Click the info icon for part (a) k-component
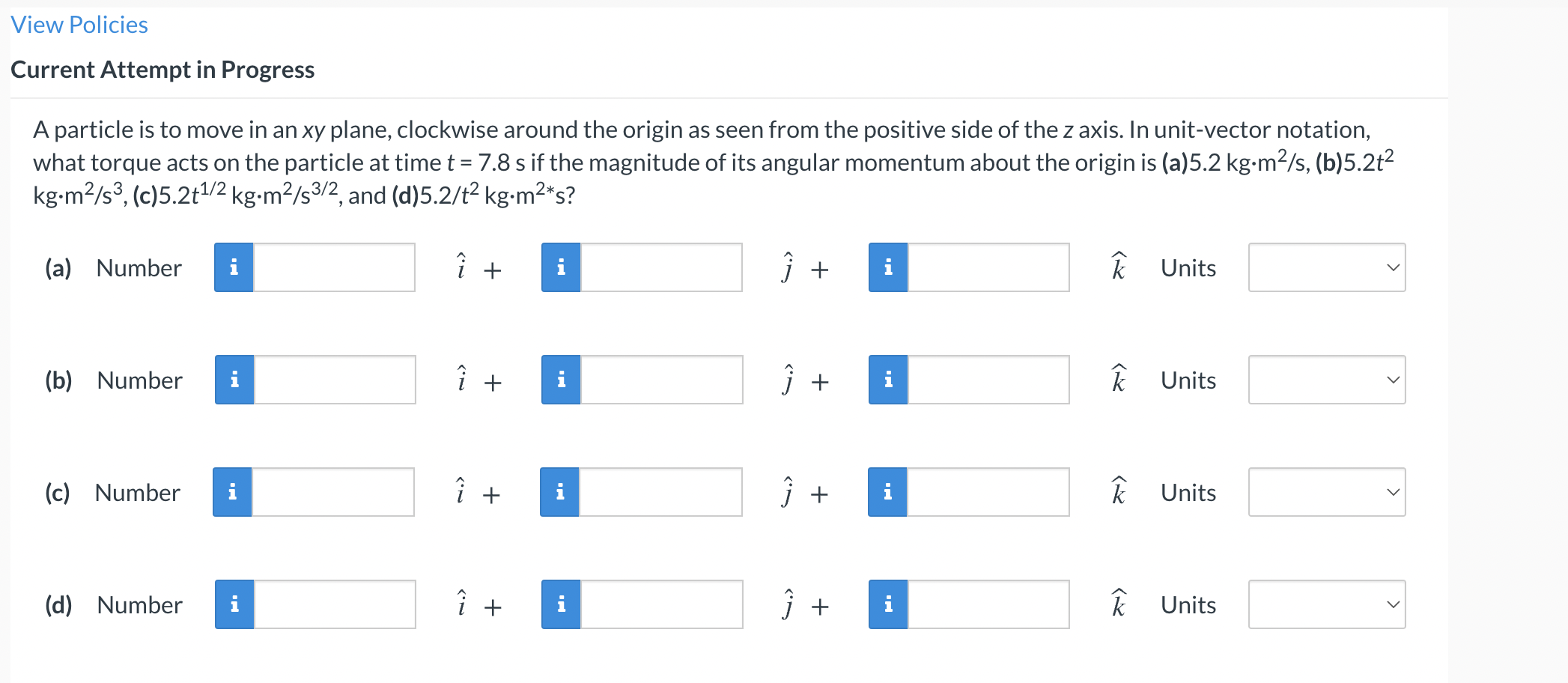This screenshot has width=1568, height=683. click(888, 267)
